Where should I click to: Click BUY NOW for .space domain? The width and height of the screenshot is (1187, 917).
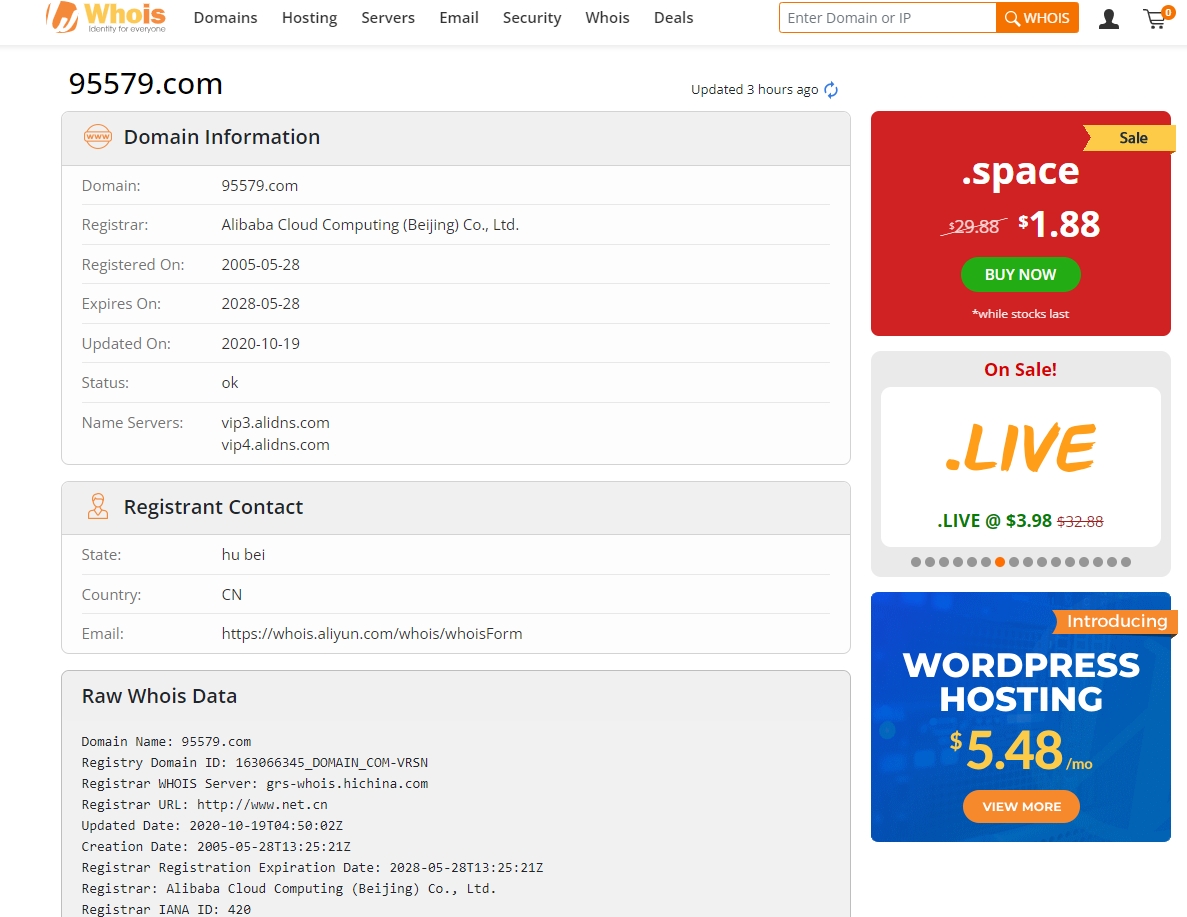1020,274
